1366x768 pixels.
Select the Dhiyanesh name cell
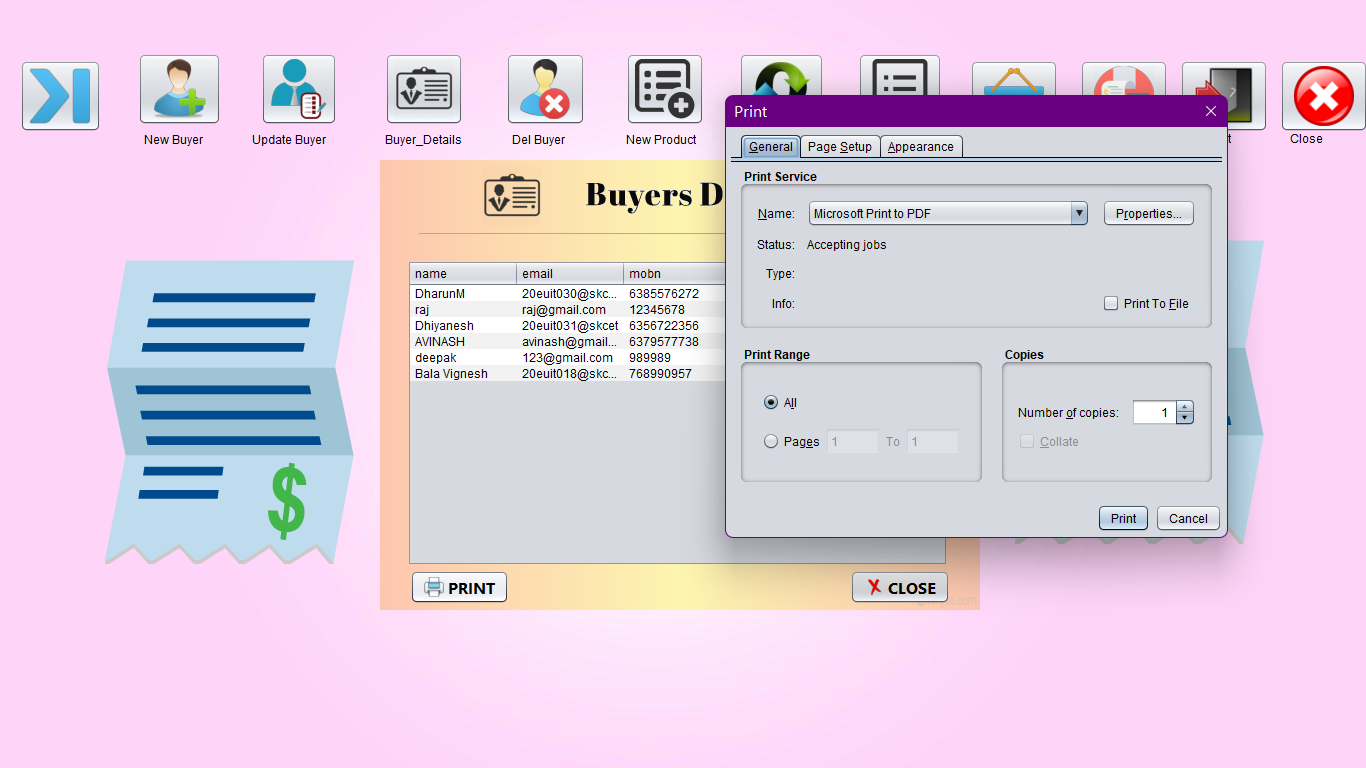pos(463,326)
